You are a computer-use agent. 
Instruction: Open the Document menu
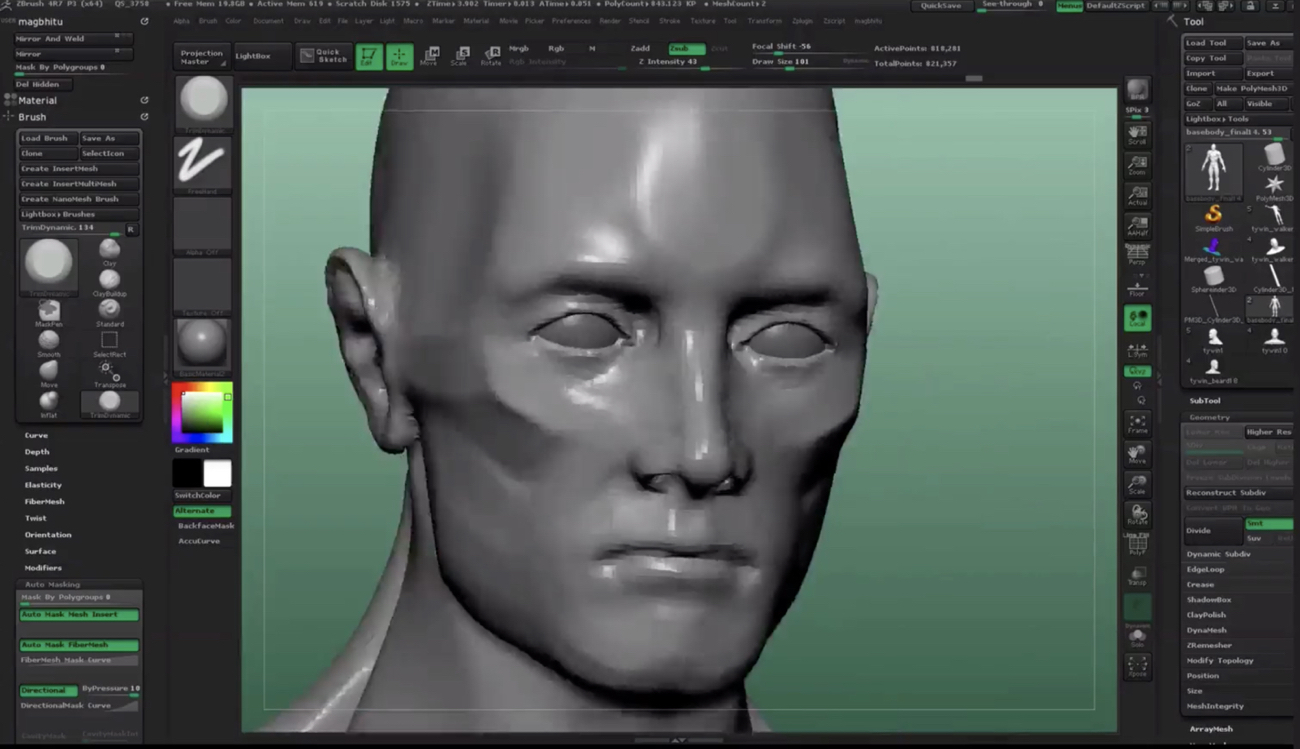pos(268,21)
